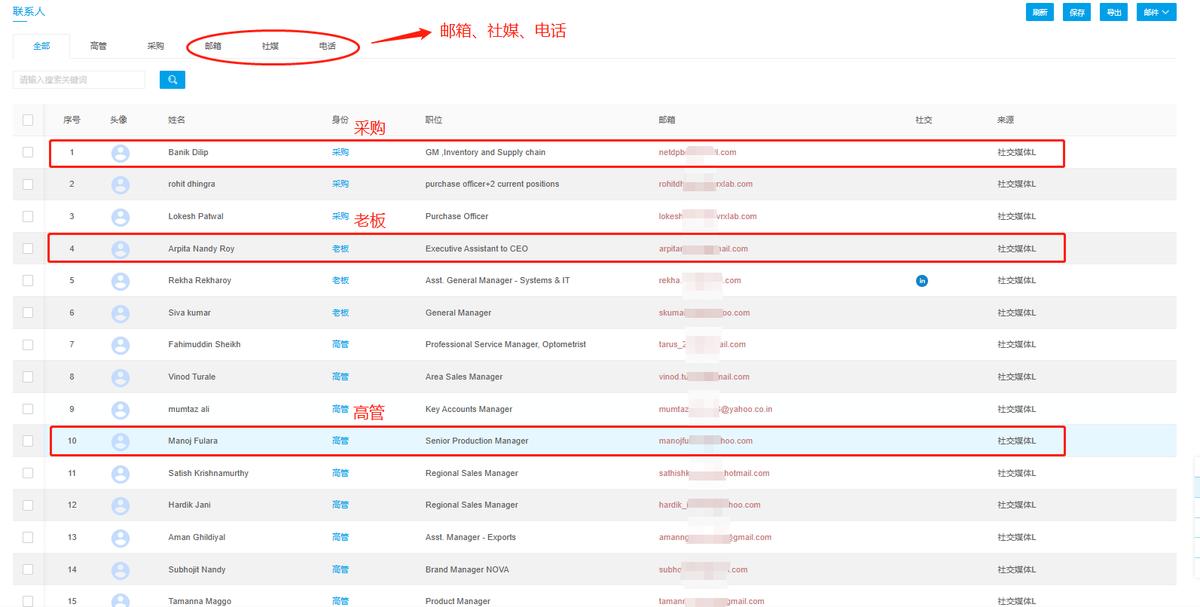Click avatar icon of Aman Ghildiyal

coord(120,538)
